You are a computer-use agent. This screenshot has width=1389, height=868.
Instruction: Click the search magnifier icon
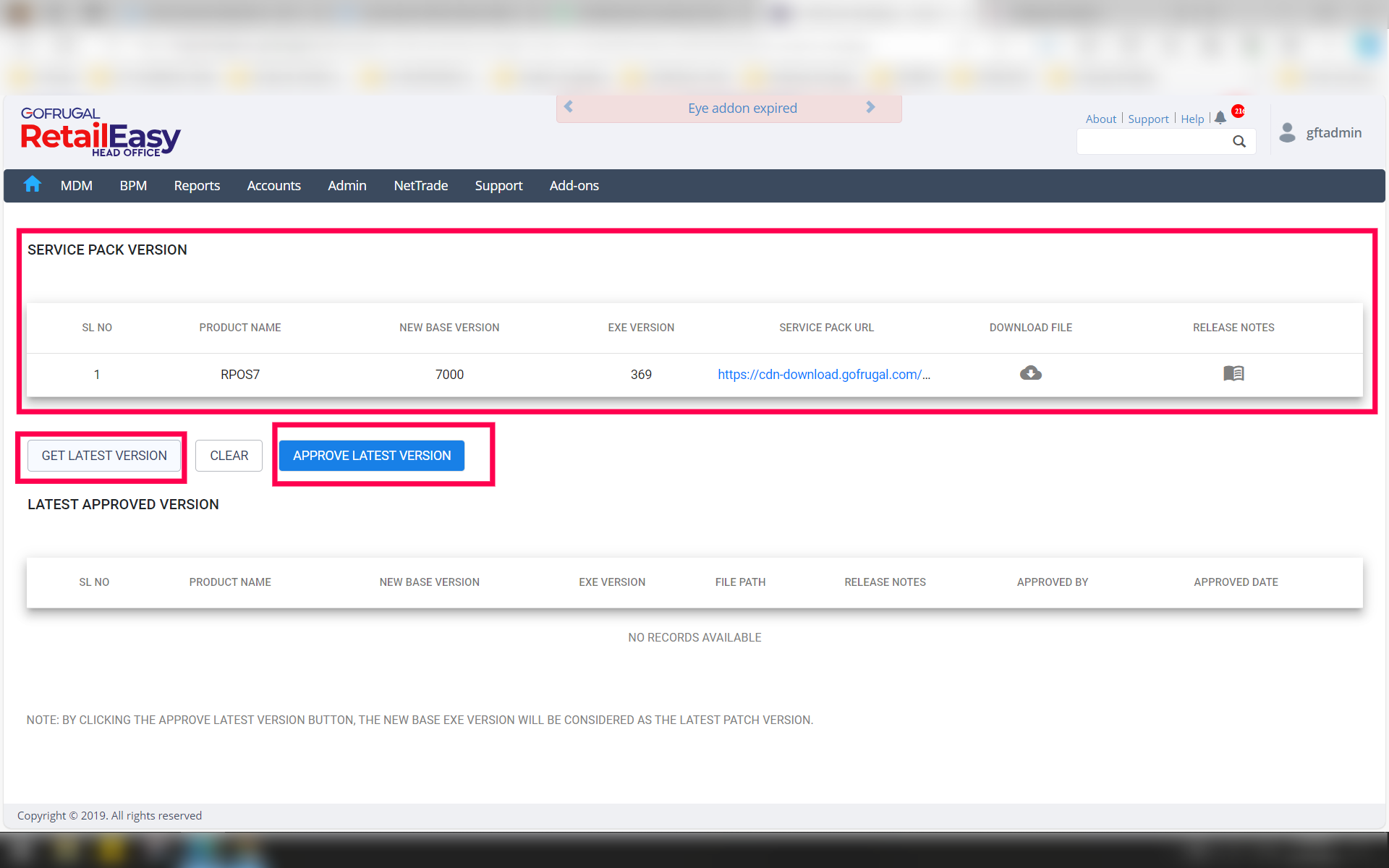coord(1239,142)
